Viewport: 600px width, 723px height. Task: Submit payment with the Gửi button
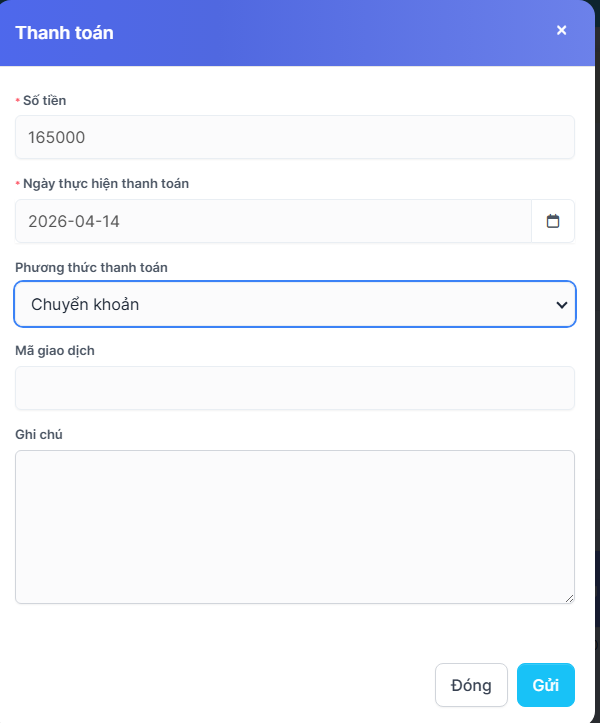point(545,685)
